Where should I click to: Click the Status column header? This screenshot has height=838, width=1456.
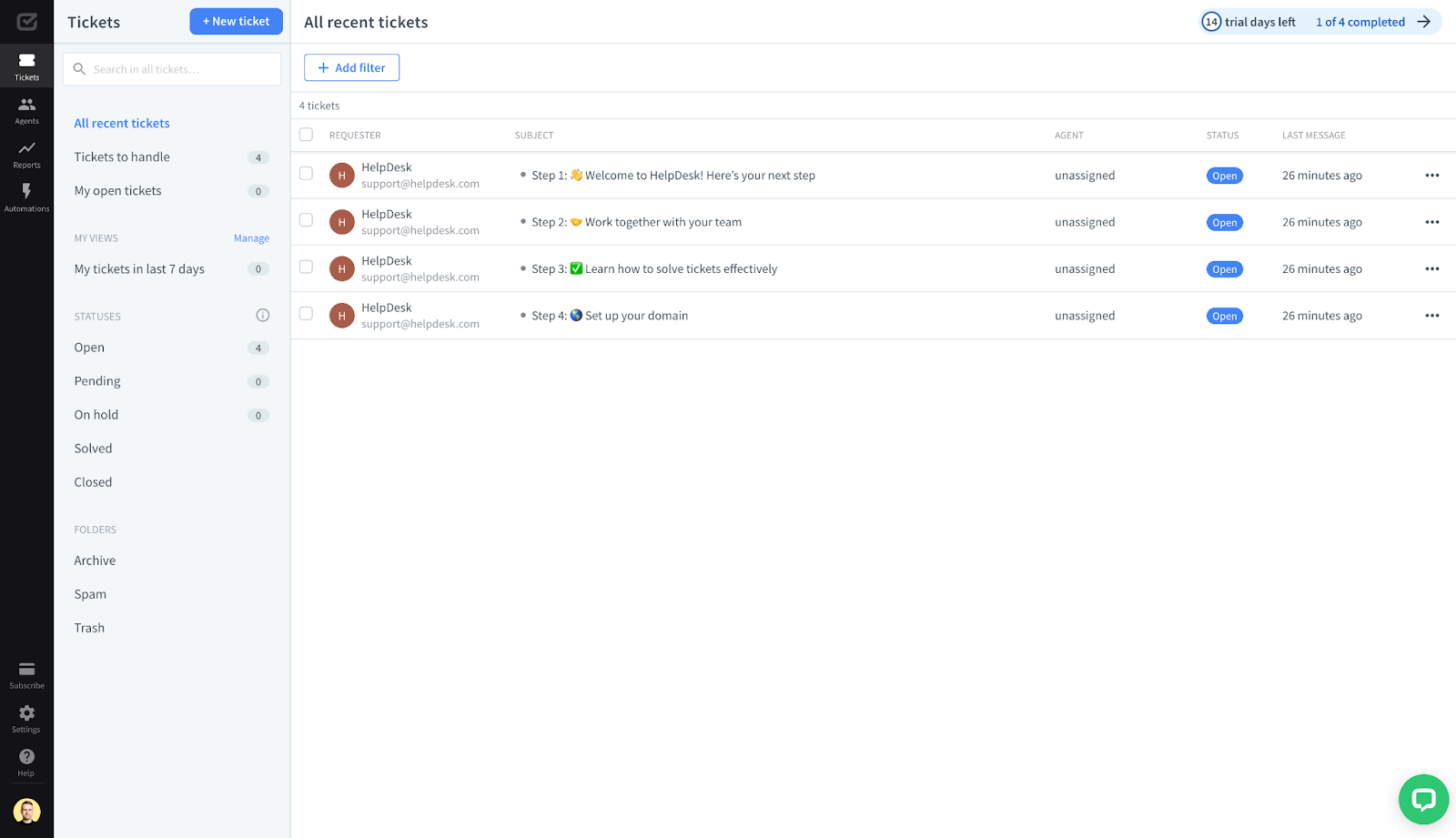[1222, 135]
